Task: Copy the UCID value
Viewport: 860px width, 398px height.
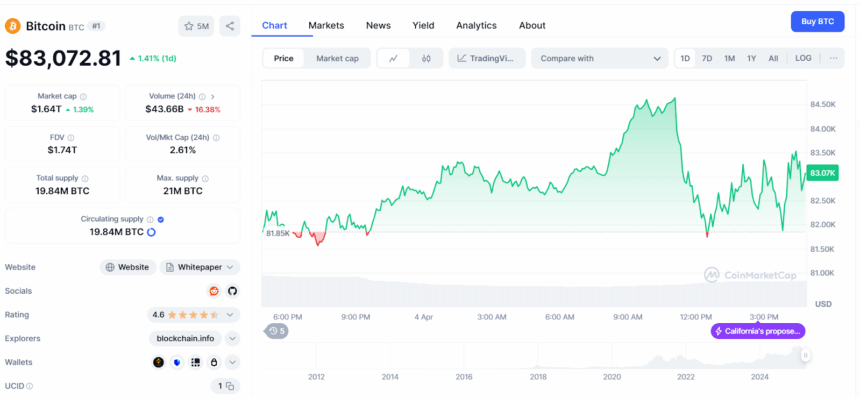Action: (230, 386)
